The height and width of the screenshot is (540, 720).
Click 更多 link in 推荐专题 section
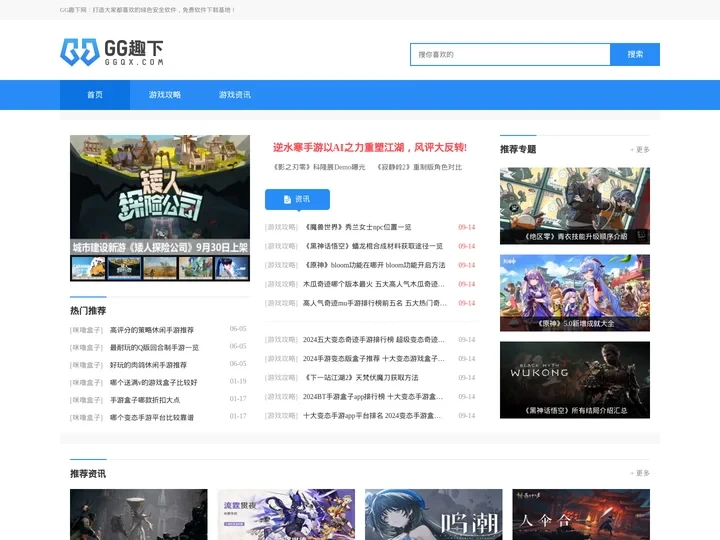(x=640, y=150)
